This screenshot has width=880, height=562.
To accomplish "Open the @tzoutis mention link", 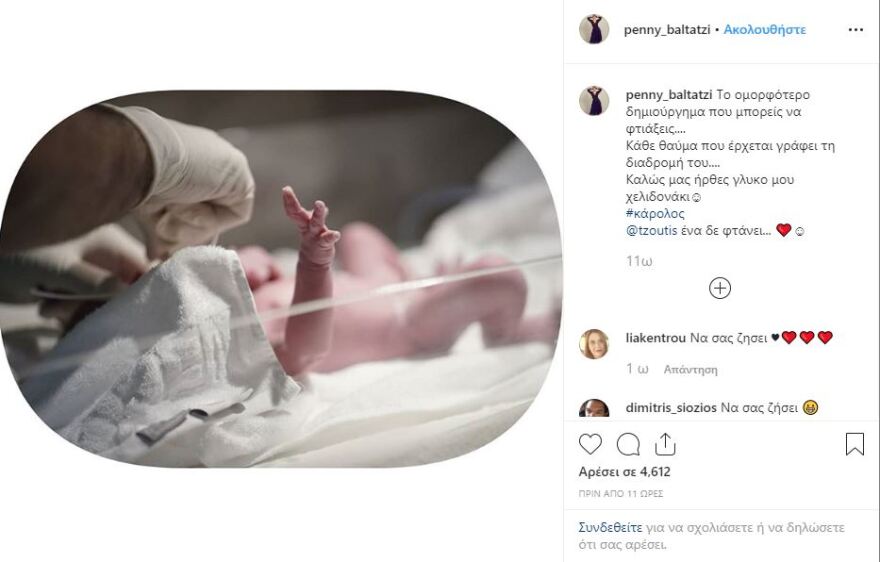I will tap(652, 230).
